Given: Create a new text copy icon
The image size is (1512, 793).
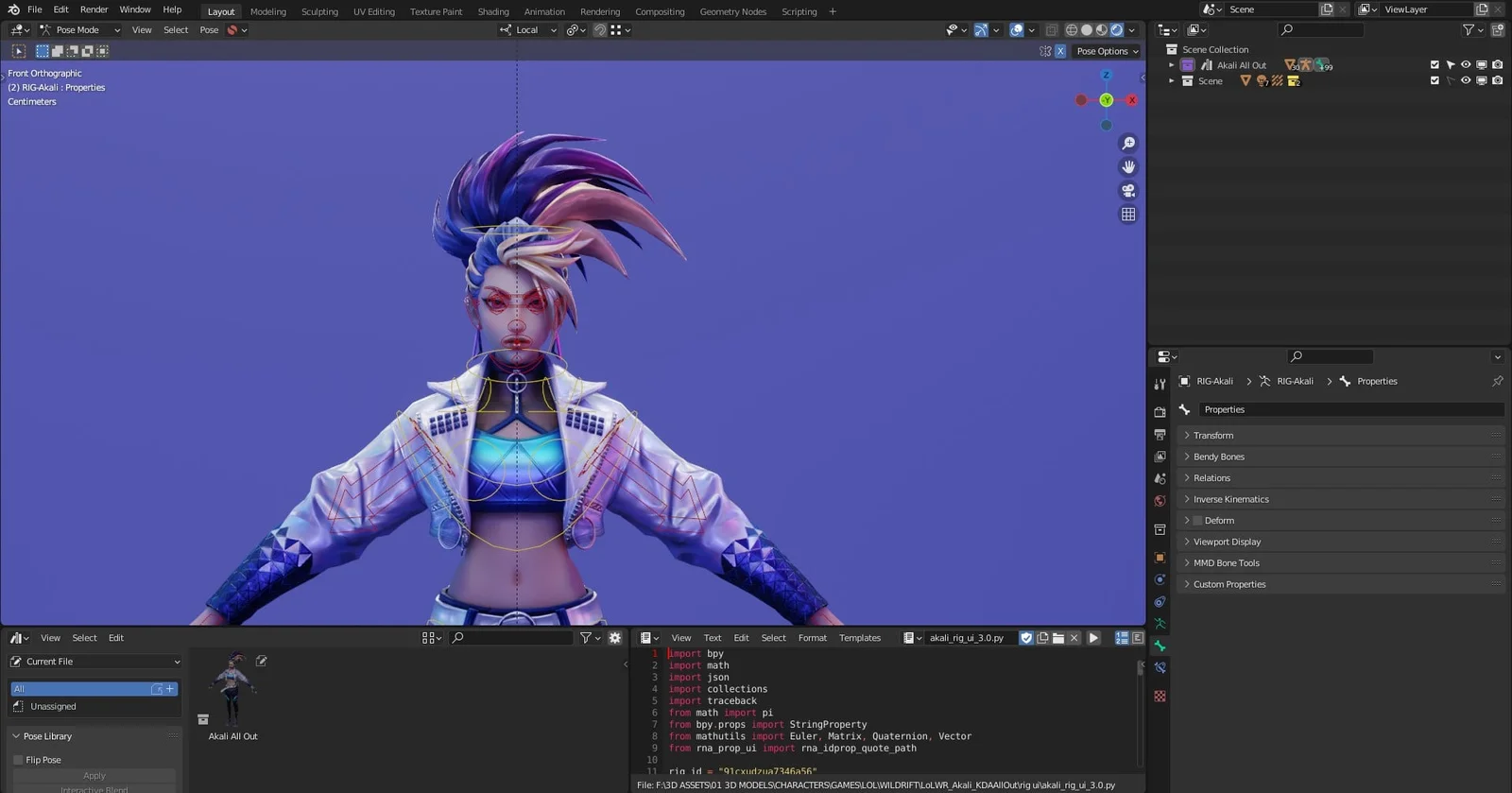Looking at the screenshot, I should pyautogui.click(x=1042, y=638).
